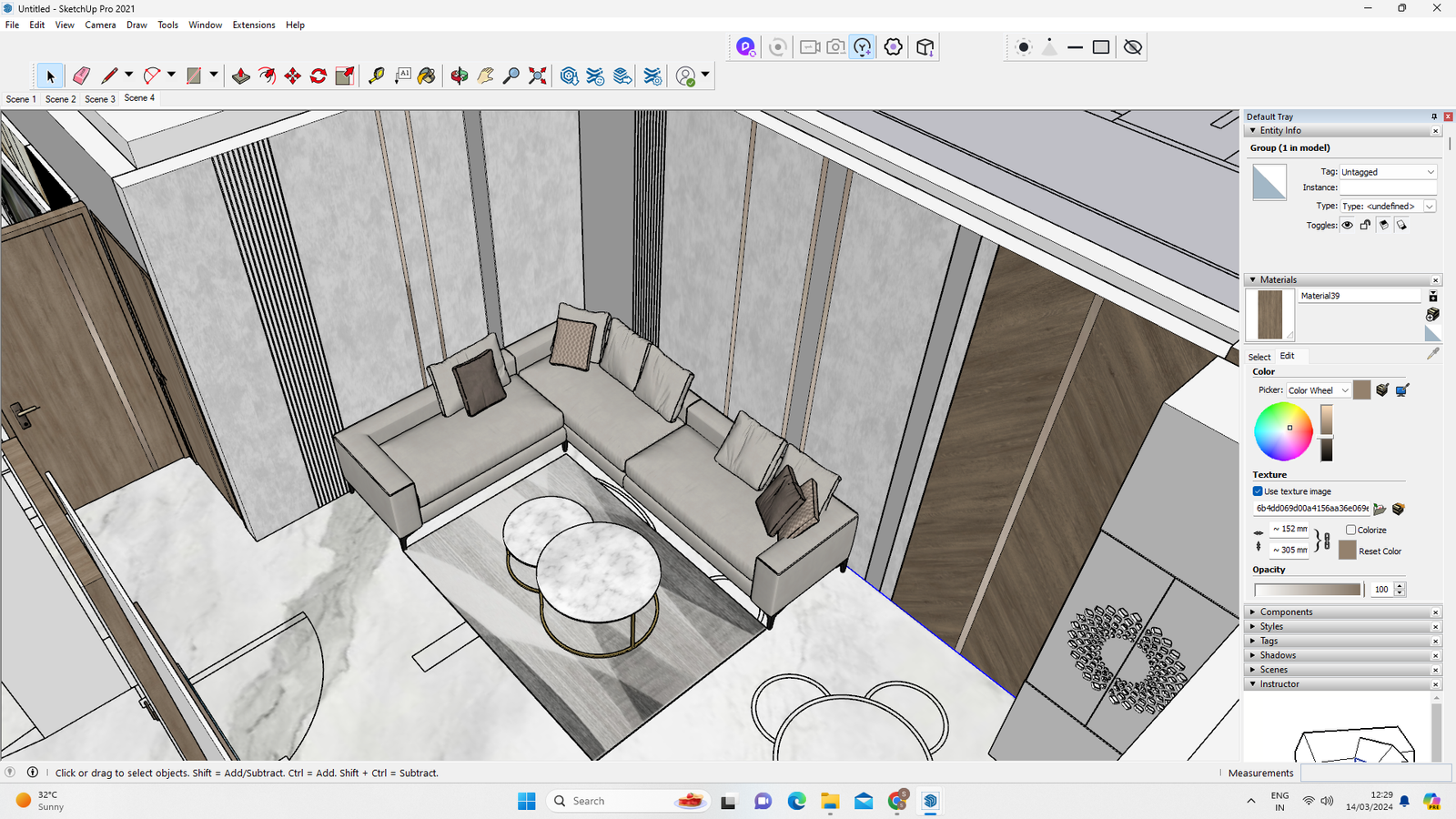Click the Zoom Extents tool
Screen dimensions: 1456x819
pos(538,76)
